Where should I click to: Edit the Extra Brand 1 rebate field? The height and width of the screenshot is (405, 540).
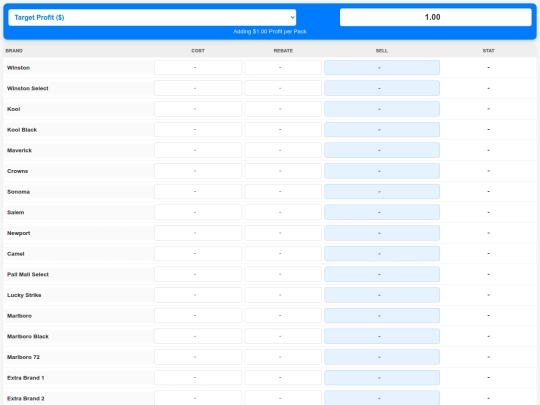[283, 377]
